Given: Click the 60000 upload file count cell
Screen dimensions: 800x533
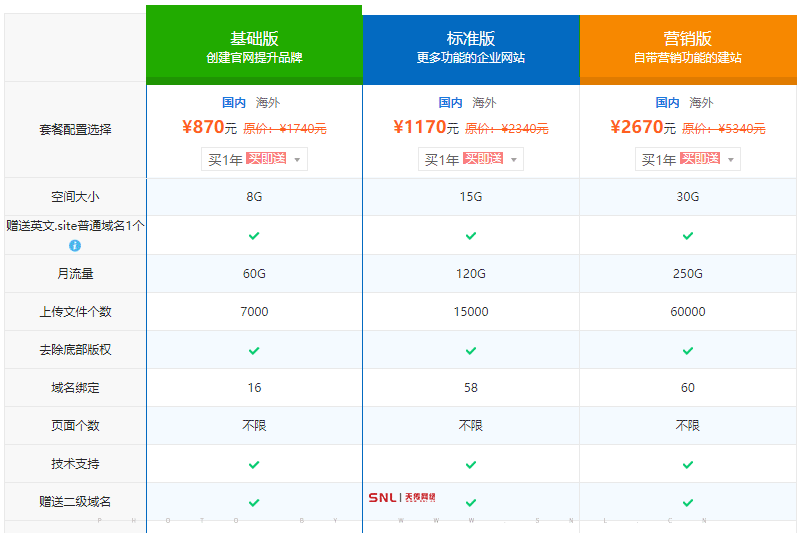Looking at the screenshot, I should pos(688,312).
